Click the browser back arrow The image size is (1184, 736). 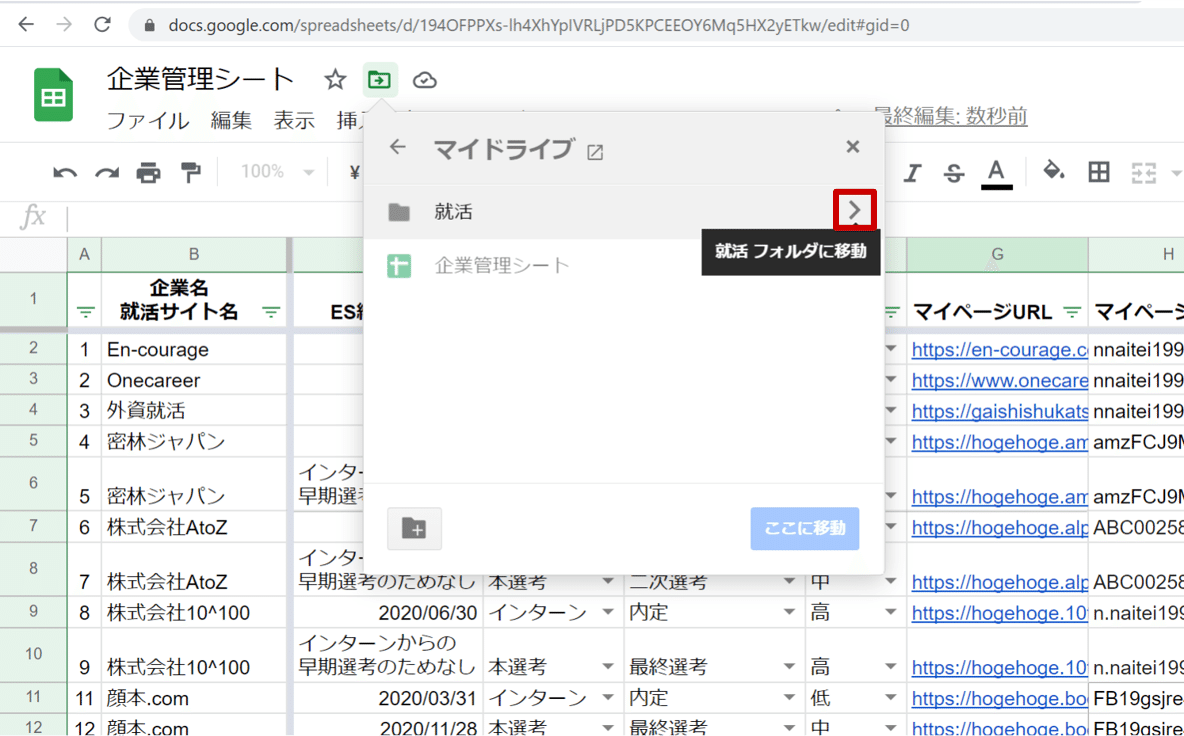click(26, 25)
